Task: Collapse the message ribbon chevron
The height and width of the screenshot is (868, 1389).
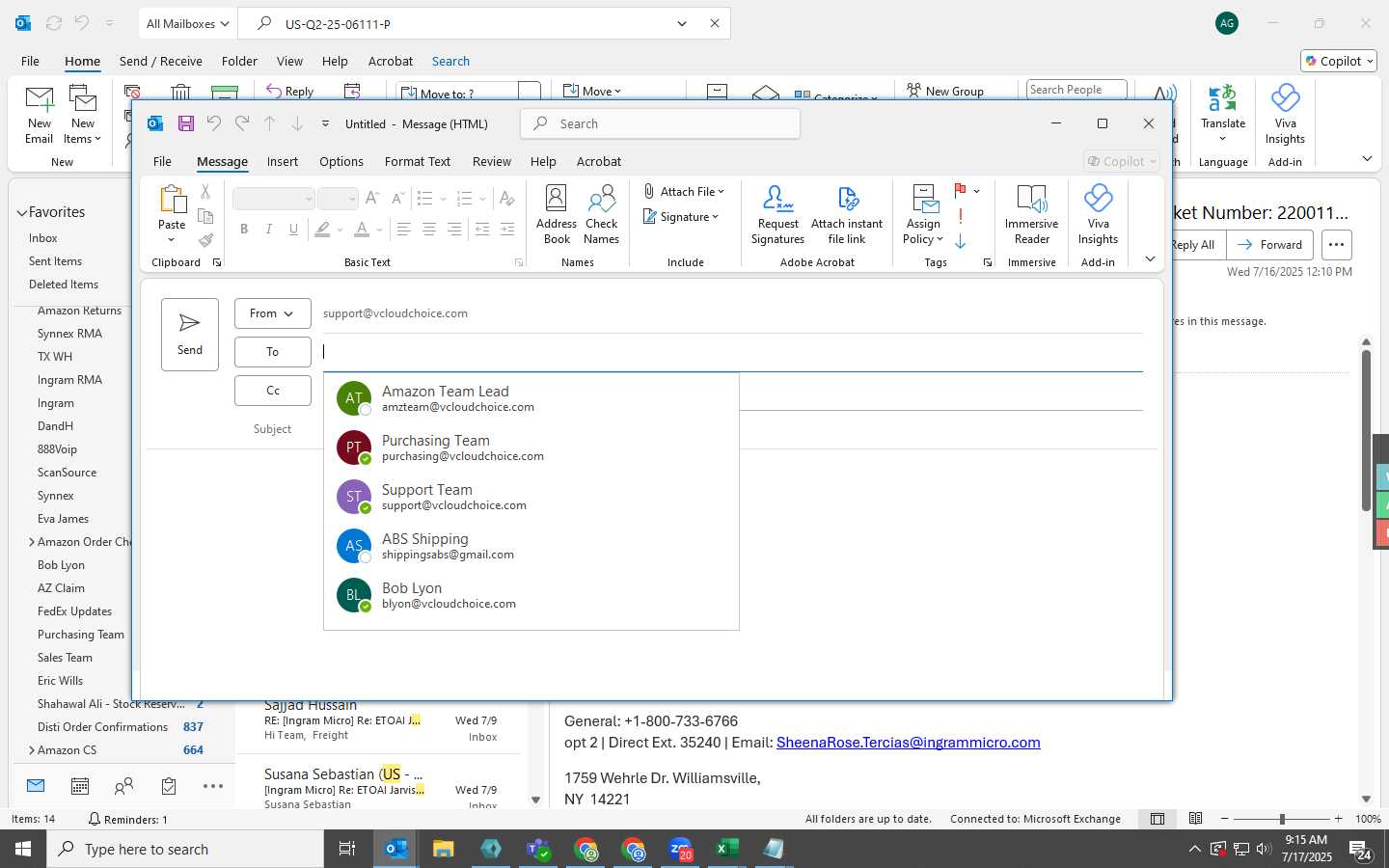Action: [x=1150, y=258]
